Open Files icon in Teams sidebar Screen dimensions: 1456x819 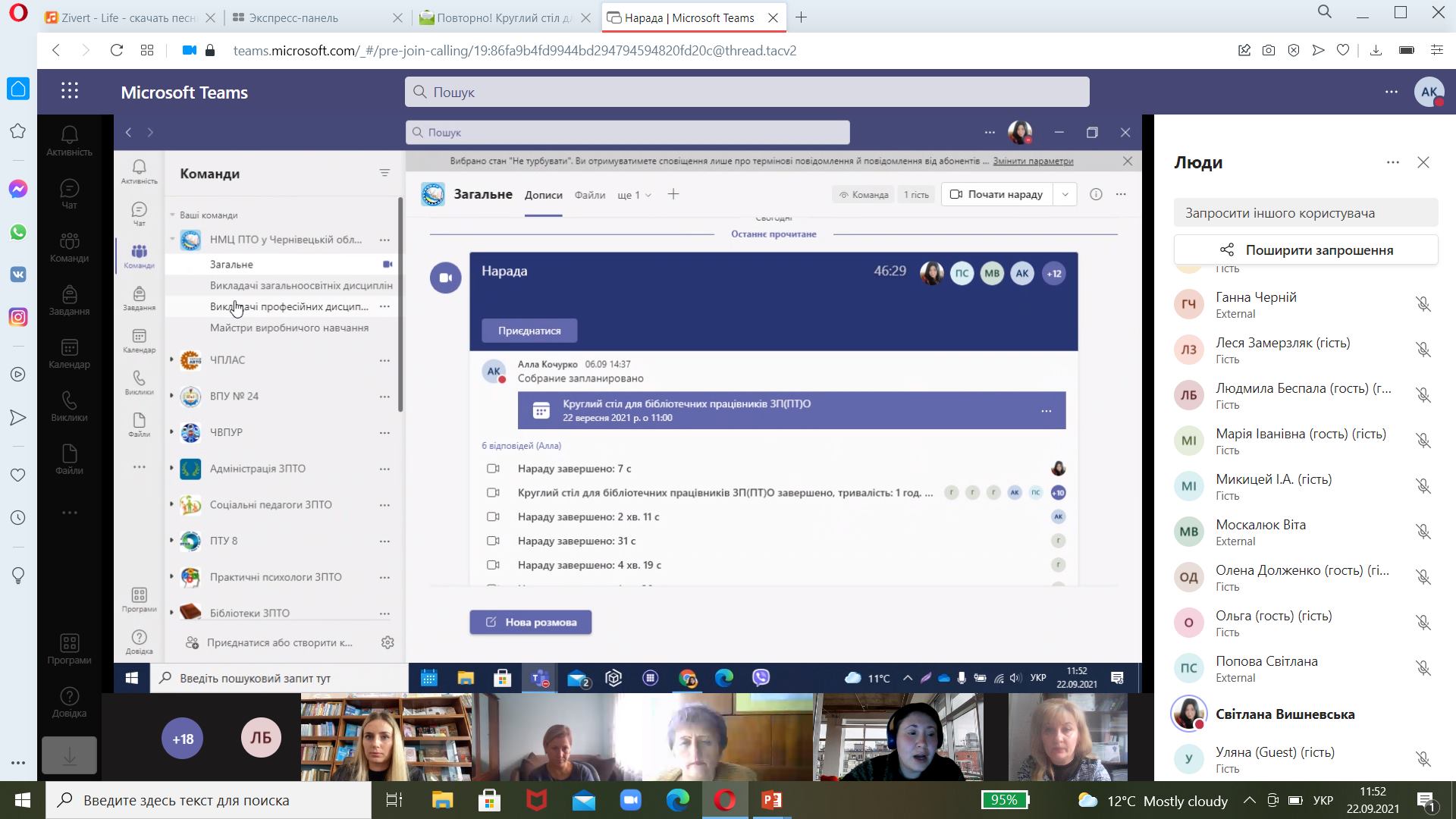(69, 460)
